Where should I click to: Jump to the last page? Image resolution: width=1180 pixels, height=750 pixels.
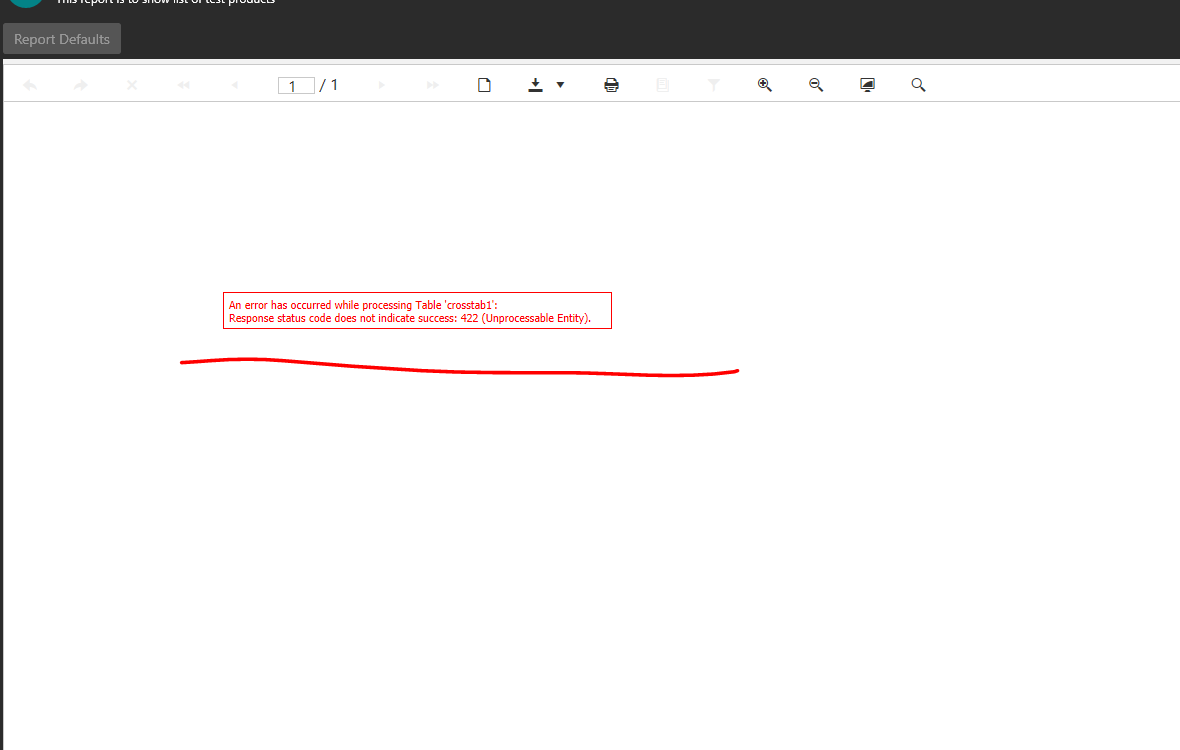433,85
